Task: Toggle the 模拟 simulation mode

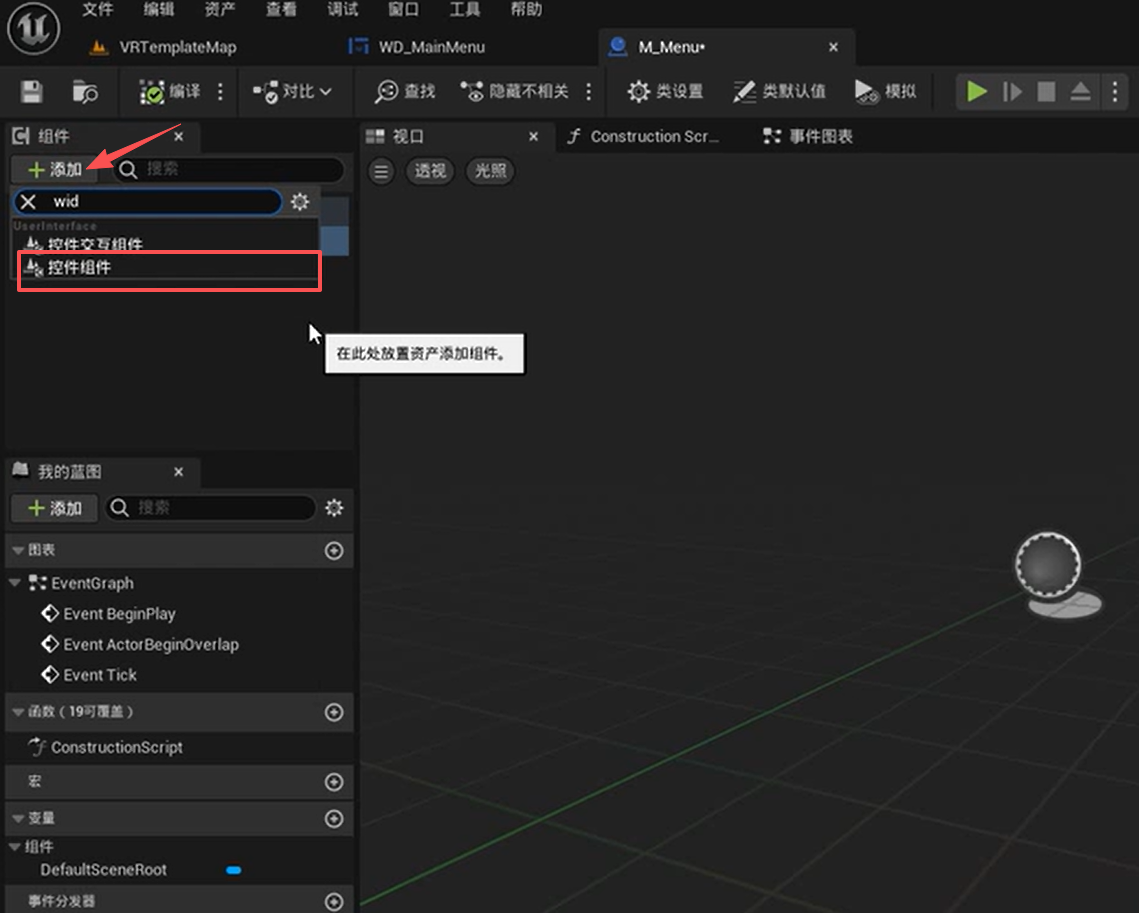Action: pyautogui.click(x=886, y=92)
